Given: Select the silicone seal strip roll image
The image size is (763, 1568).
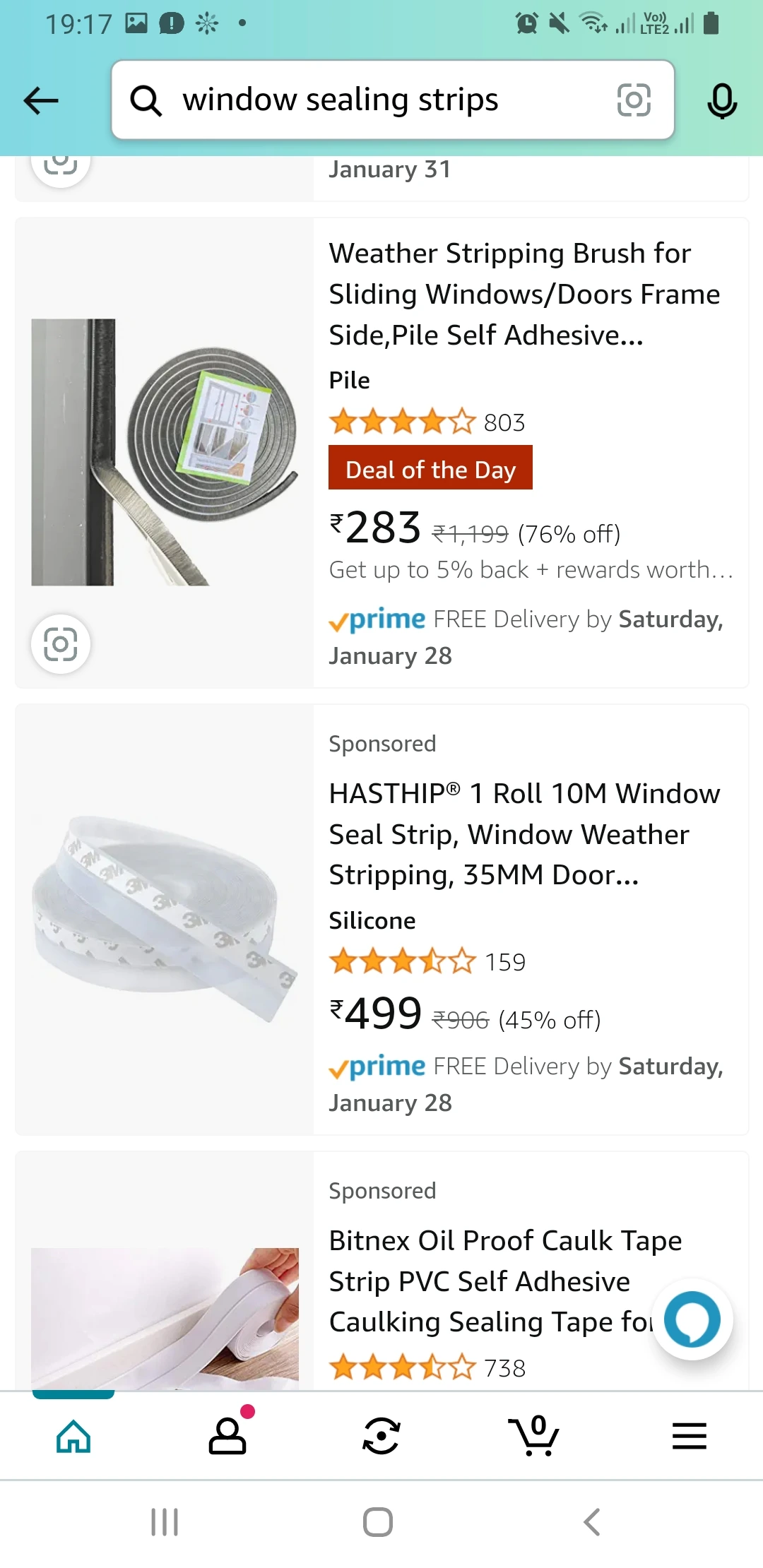Looking at the screenshot, I should (165, 918).
